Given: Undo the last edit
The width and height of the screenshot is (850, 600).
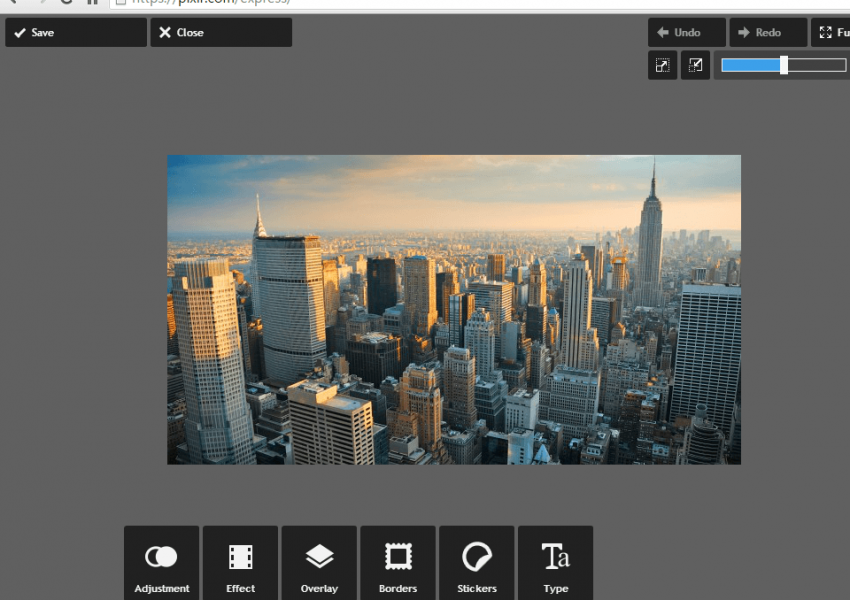Looking at the screenshot, I should [686, 32].
